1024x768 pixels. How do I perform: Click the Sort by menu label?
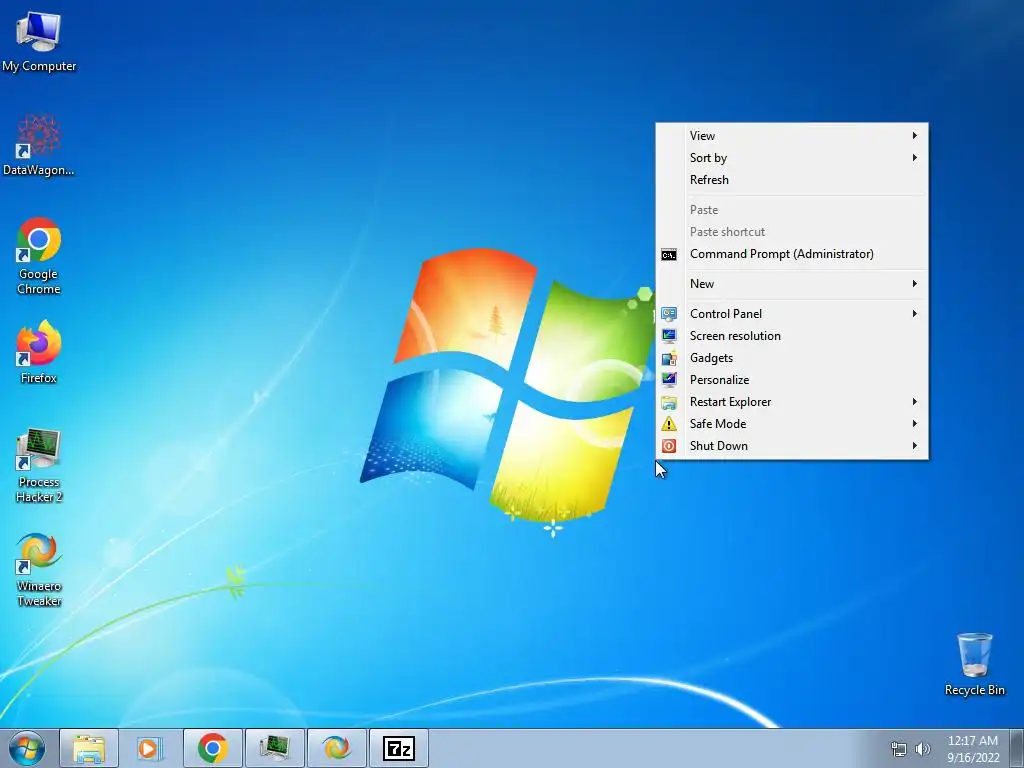coord(708,158)
